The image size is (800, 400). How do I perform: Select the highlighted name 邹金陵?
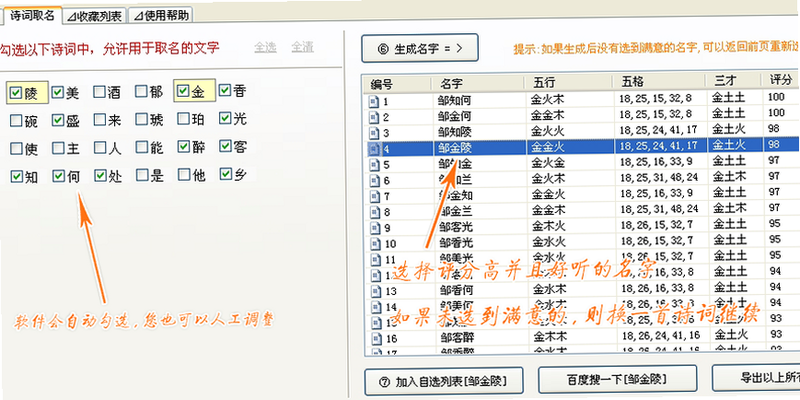tap(455, 148)
